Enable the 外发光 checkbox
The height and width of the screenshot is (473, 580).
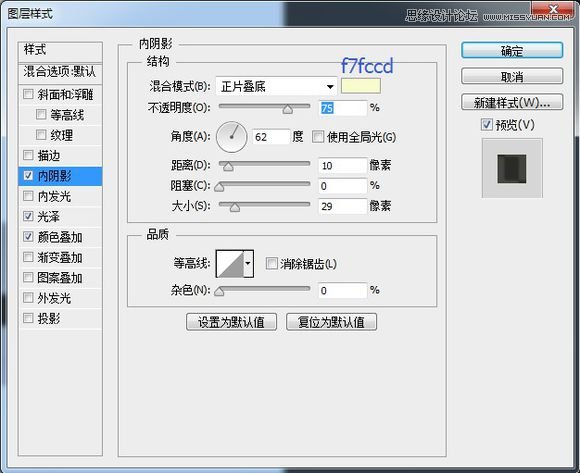click(x=28, y=297)
